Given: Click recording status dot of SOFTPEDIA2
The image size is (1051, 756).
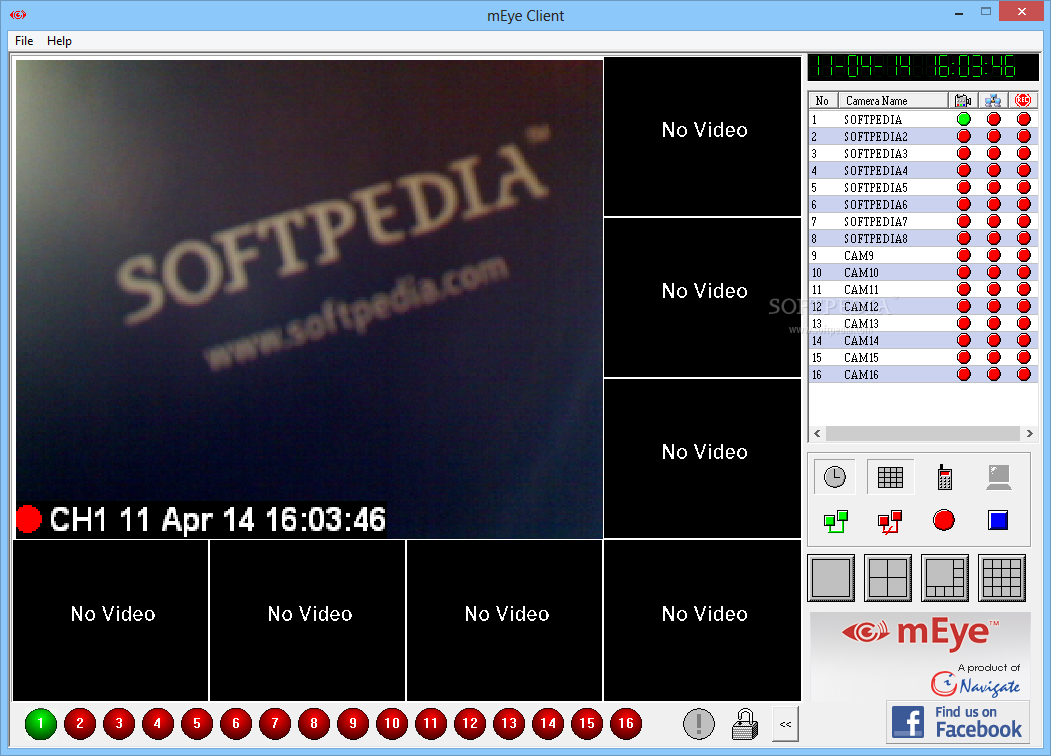Looking at the screenshot, I should 1024,136.
